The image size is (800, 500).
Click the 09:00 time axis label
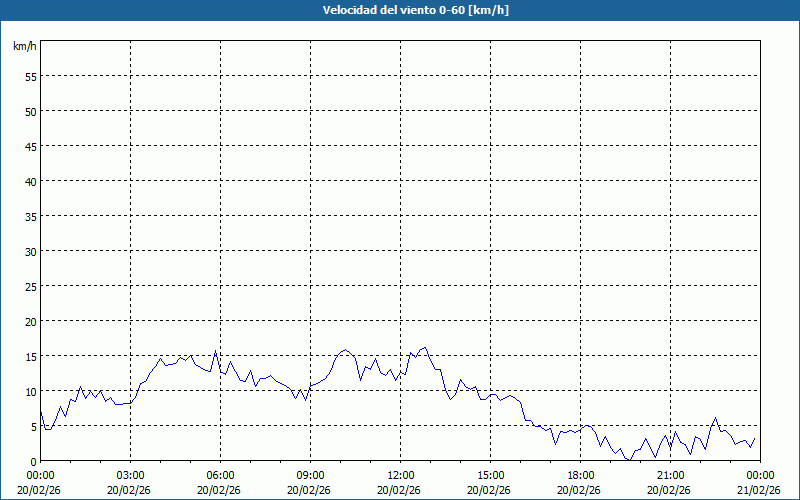[x=310, y=475]
